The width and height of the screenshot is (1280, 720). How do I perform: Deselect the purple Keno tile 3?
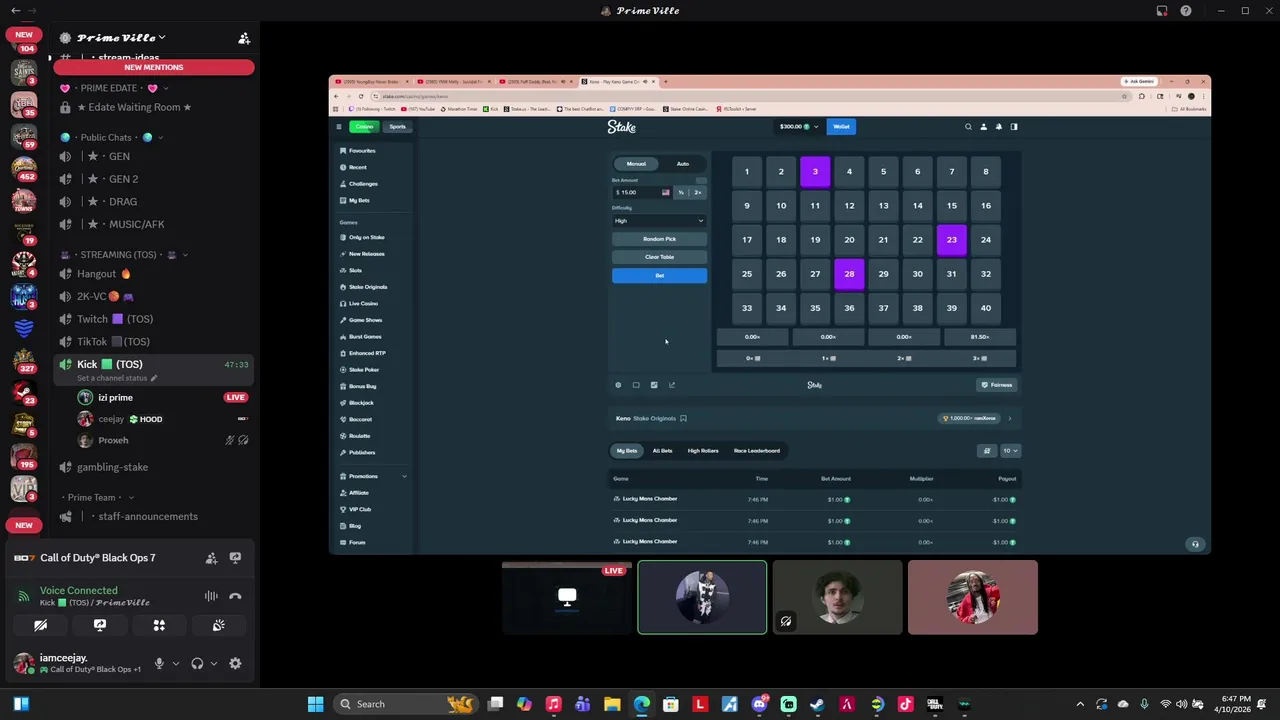coord(815,172)
